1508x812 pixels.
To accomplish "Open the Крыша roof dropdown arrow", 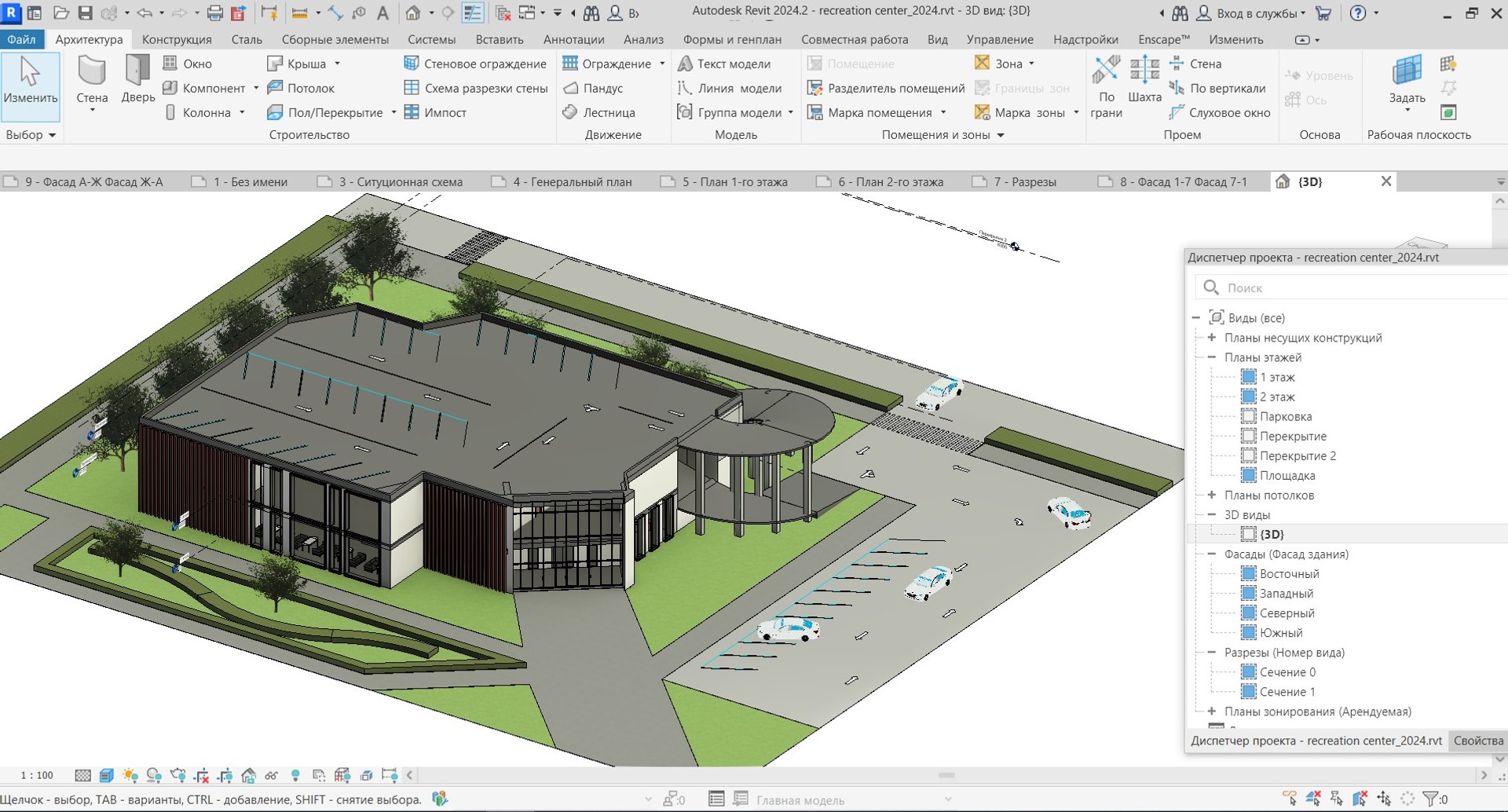I will (338, 64).
